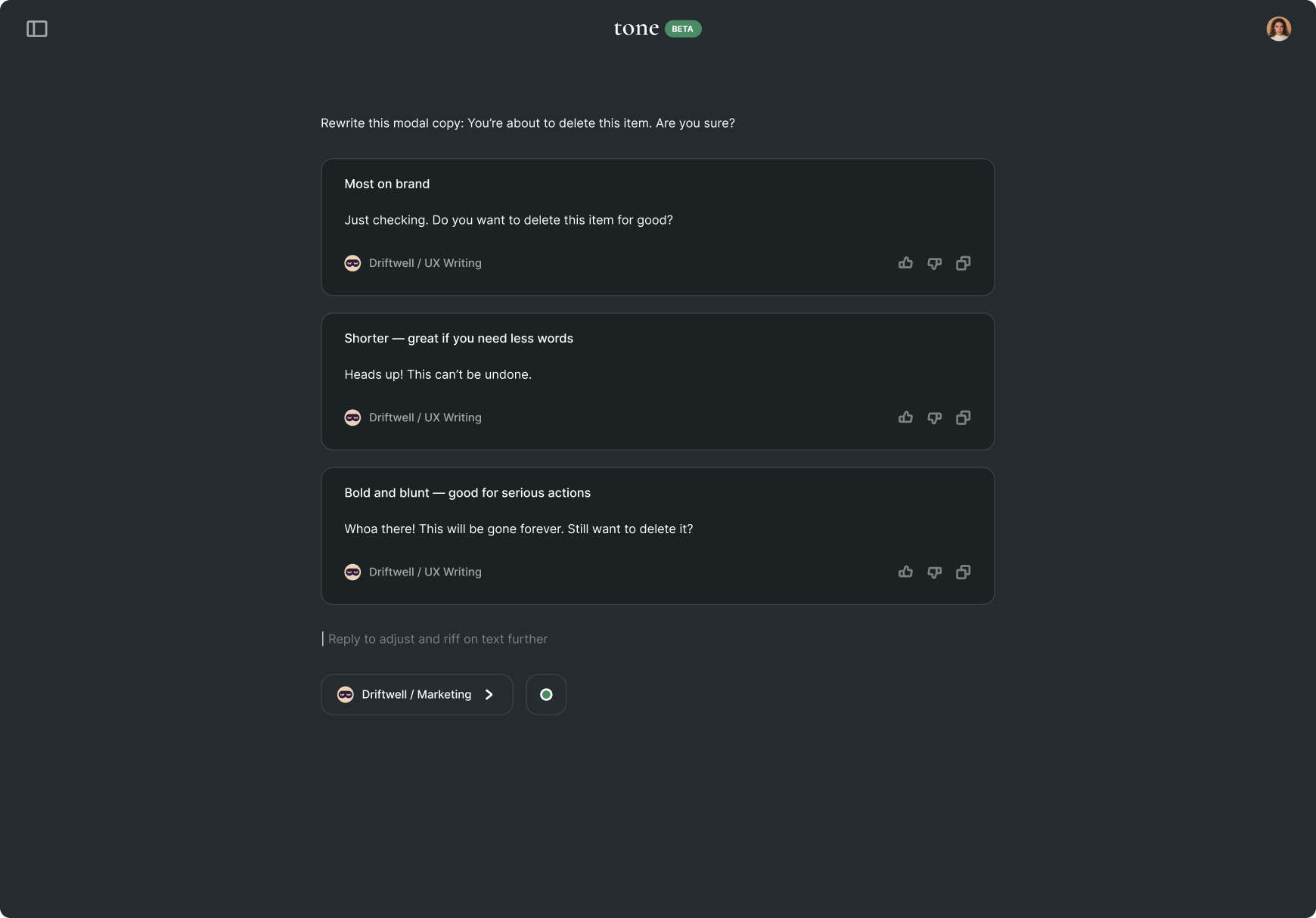Toggle the green circle record button
This screenshot has height=918, width=1316.
[x=546, y=694]
